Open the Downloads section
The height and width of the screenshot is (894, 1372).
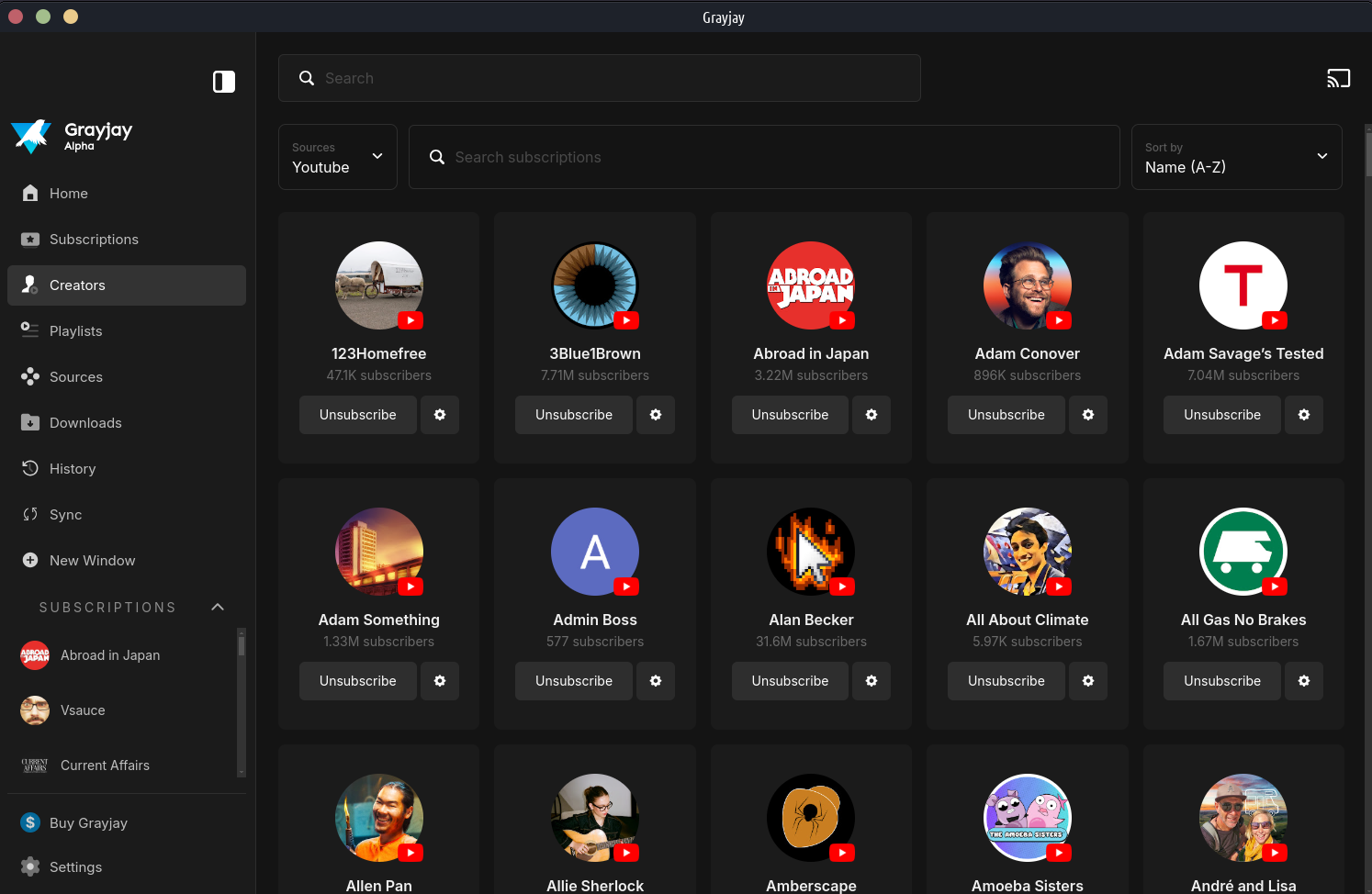[85, 423]
